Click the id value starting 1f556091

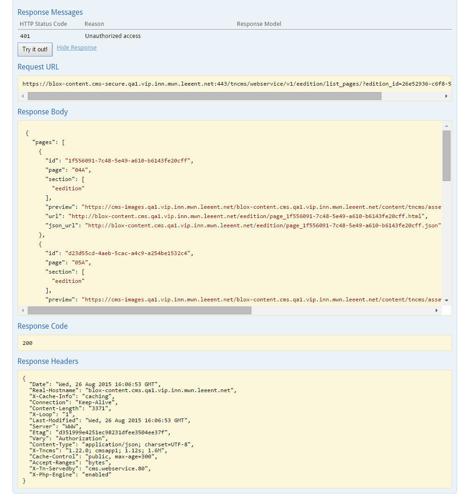point(128,161)
